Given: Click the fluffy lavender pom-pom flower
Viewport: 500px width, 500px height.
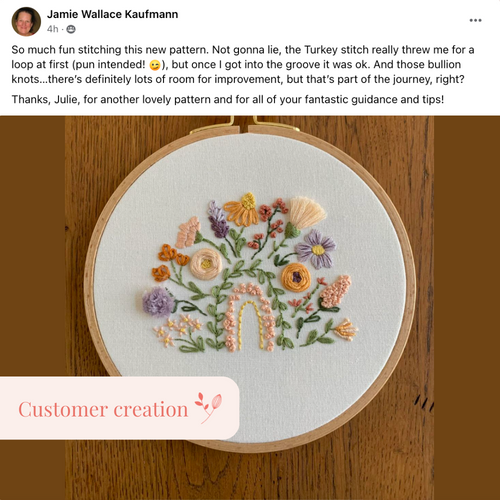Looking at the screenshot, I should pos(158,302).
